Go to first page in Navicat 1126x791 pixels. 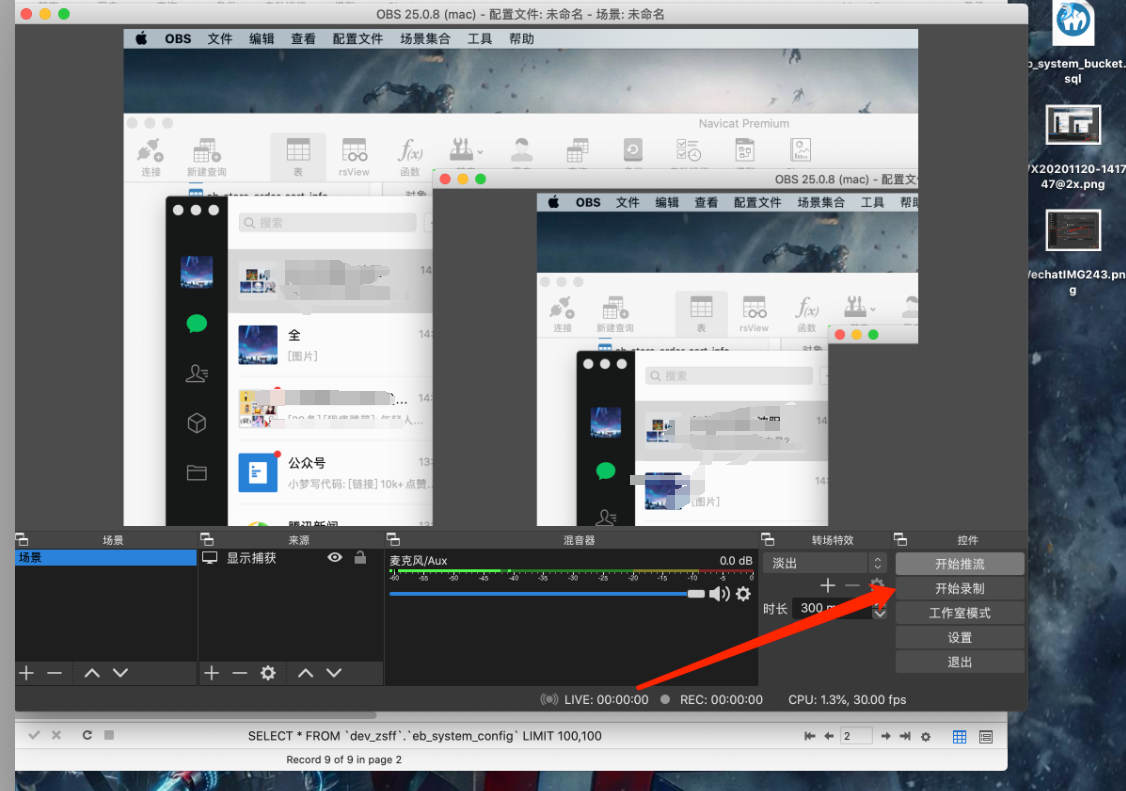click(810, 736)
